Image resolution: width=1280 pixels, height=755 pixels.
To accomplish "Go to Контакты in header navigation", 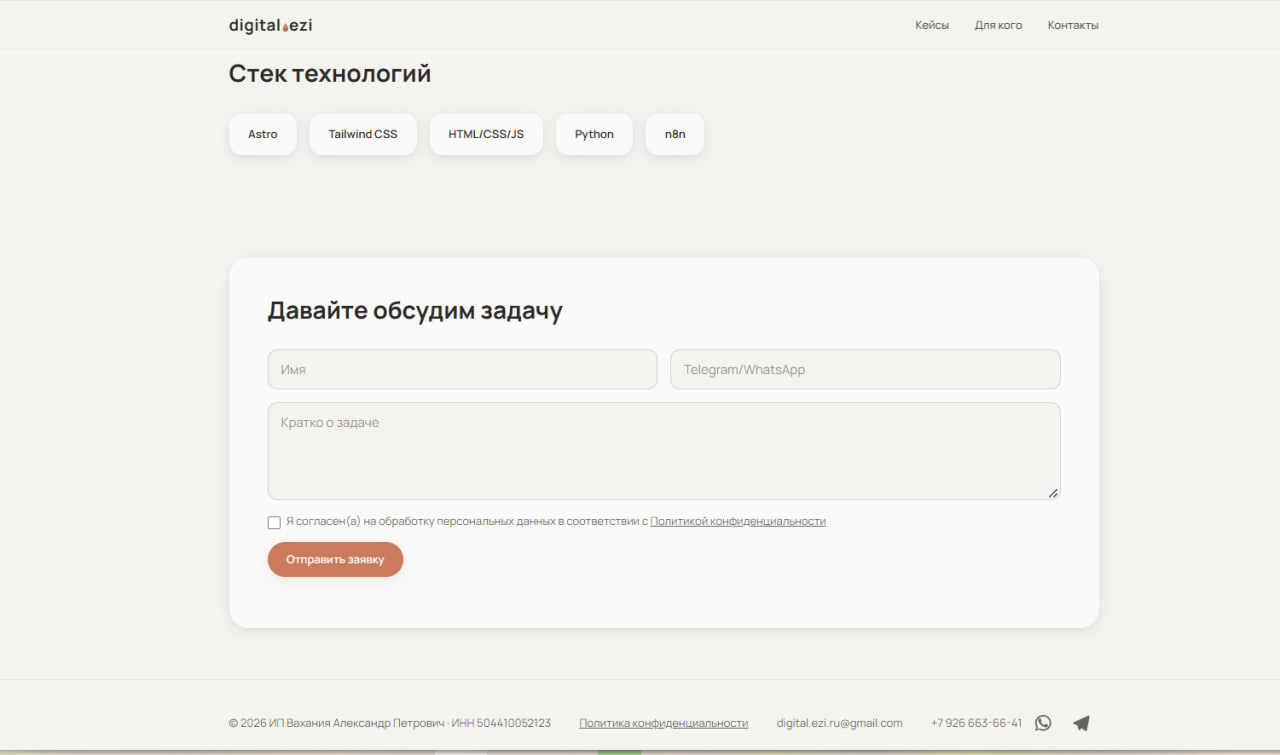I will pos(1073,25).
